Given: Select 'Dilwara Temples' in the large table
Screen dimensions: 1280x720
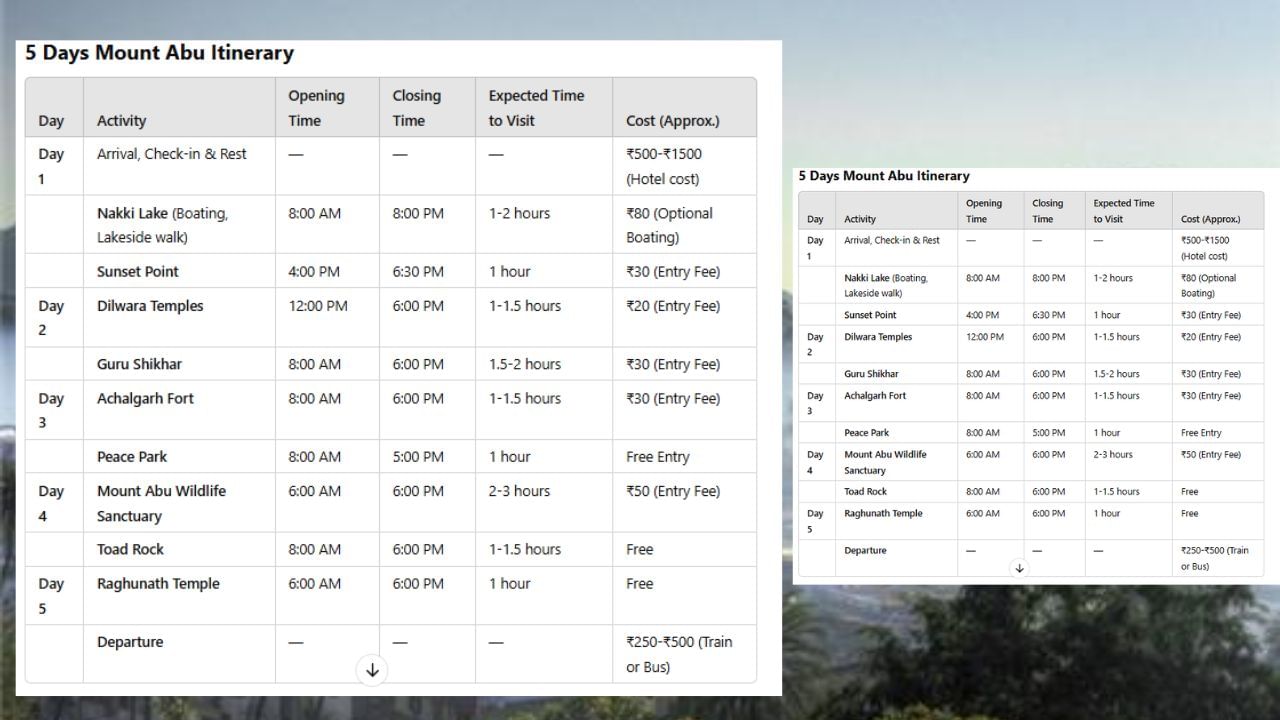Looking at the screenshot, I should point(150,306).
